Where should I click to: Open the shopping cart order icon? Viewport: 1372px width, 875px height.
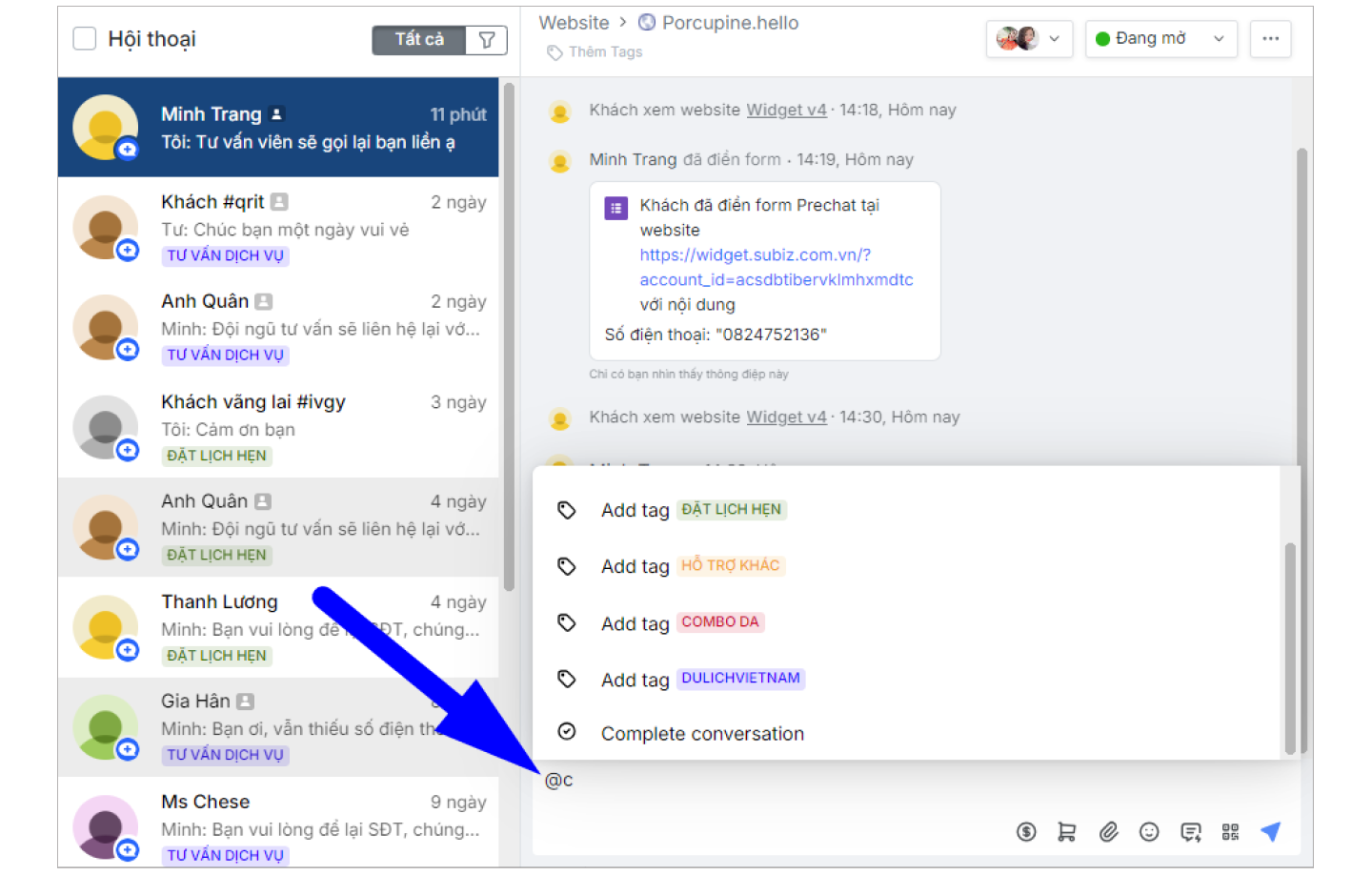[1066, 832]
